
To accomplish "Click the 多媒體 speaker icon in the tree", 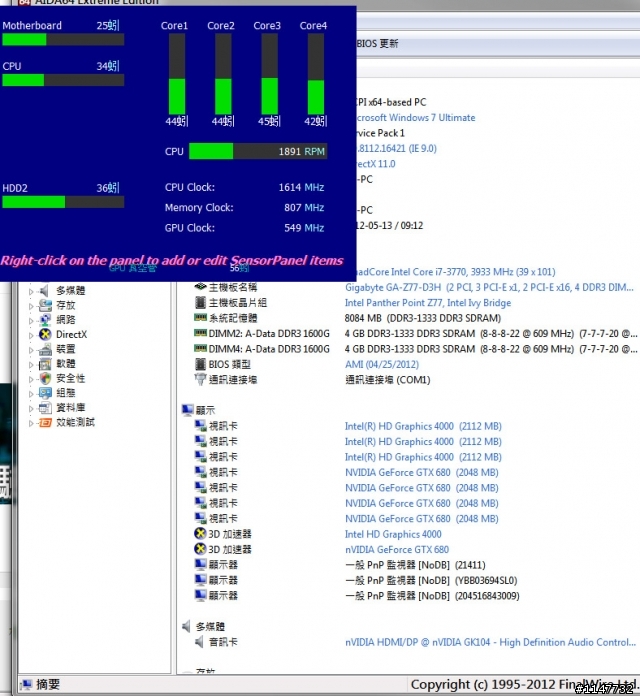I will click(44, 291).
